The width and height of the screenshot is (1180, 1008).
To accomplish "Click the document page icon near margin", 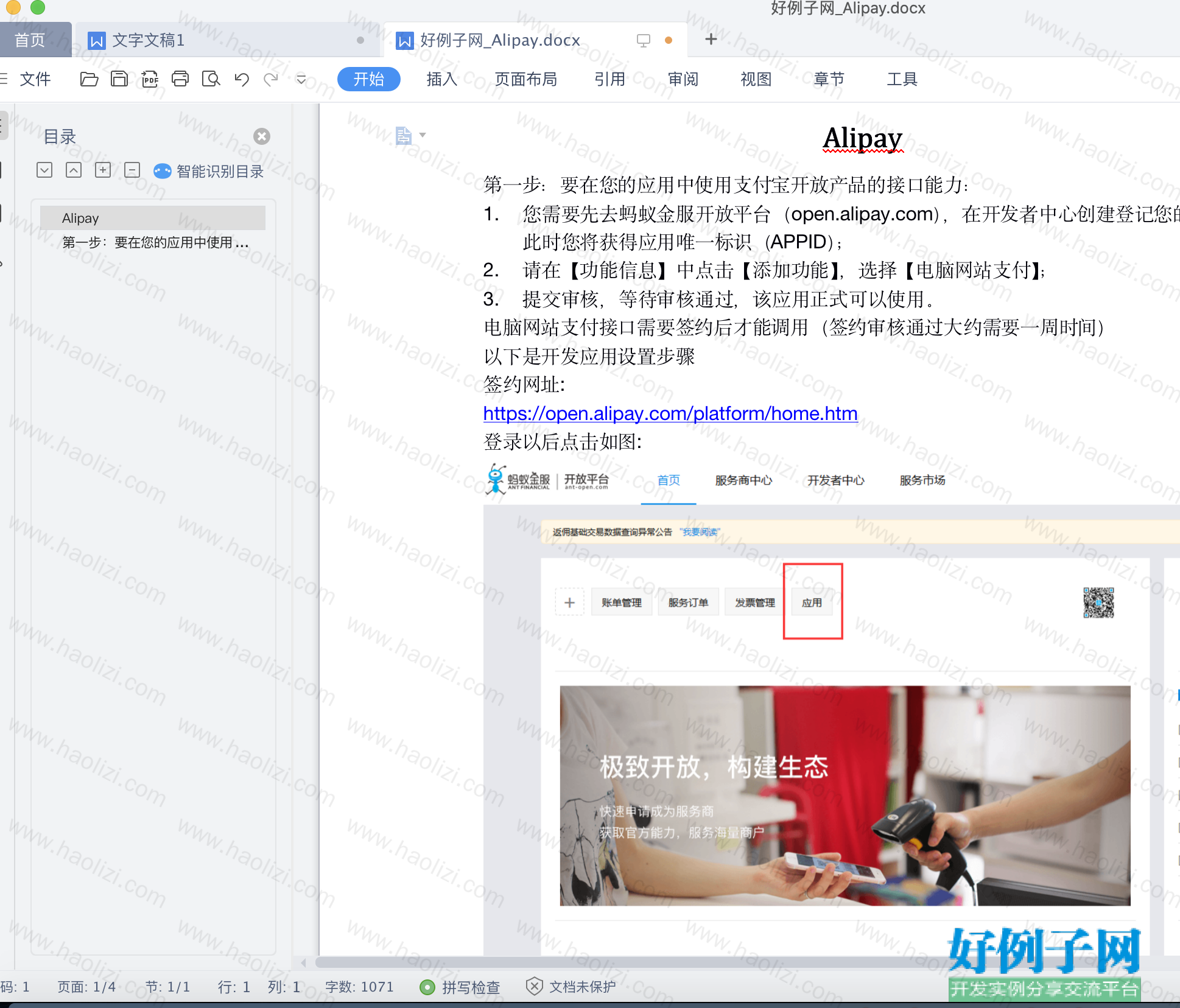I will tap(403, 135).
